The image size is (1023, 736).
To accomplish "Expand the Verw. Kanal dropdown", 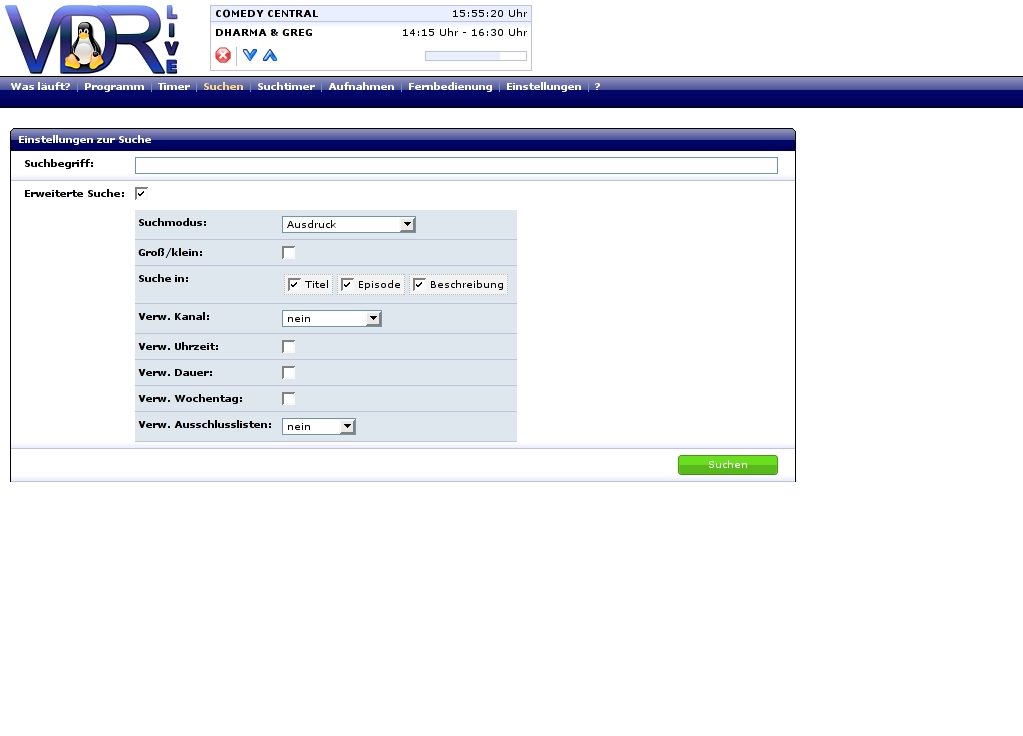I will pos(331,319).
